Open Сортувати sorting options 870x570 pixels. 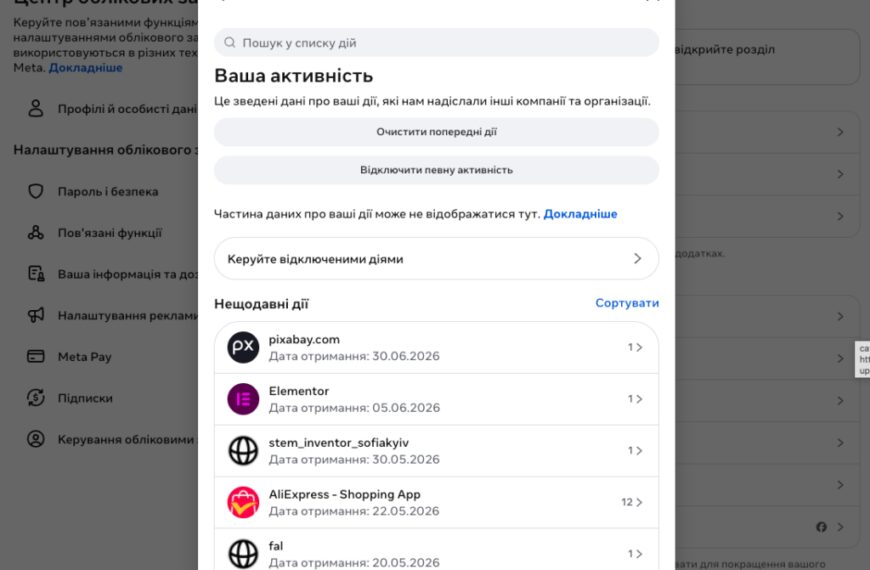click(x=627, y=303)
